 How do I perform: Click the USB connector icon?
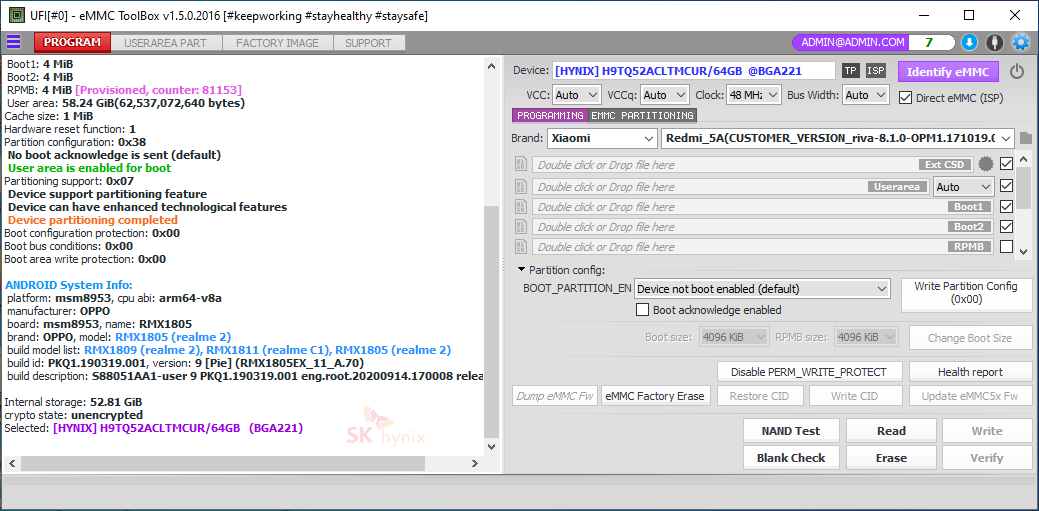click(x=994, y=42)
